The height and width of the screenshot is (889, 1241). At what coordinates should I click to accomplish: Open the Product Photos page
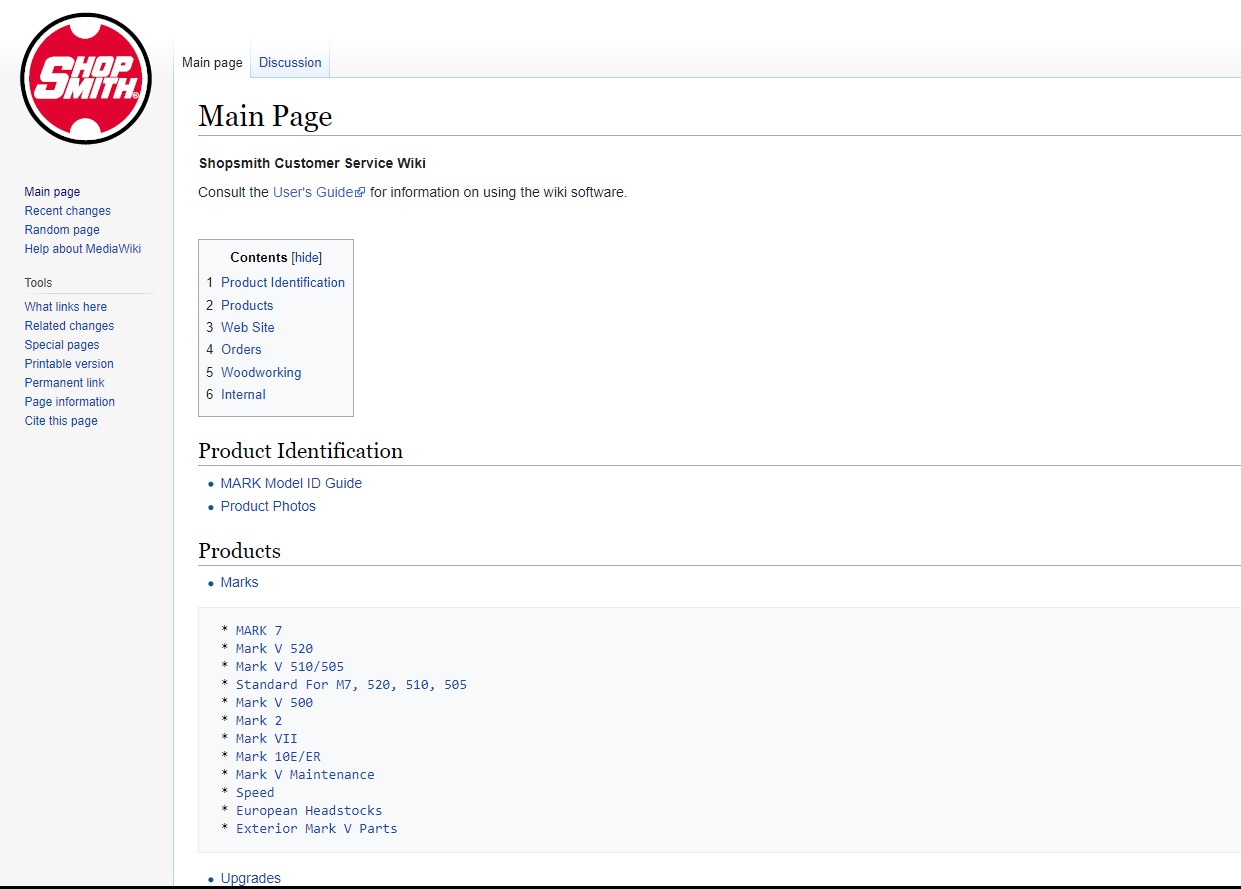point(268,506)
